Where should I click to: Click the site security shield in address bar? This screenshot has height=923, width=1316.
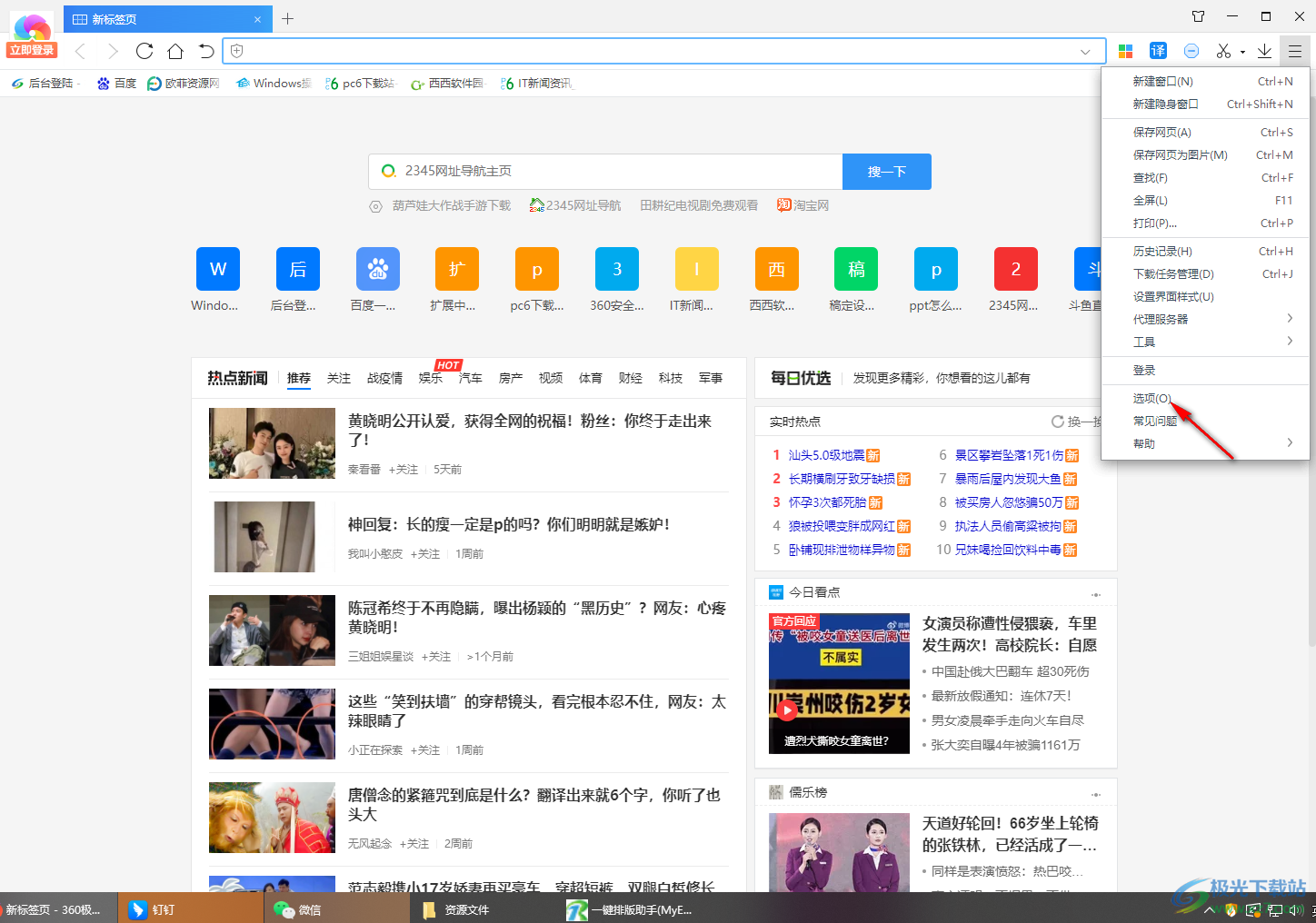(x=237, y=51)
